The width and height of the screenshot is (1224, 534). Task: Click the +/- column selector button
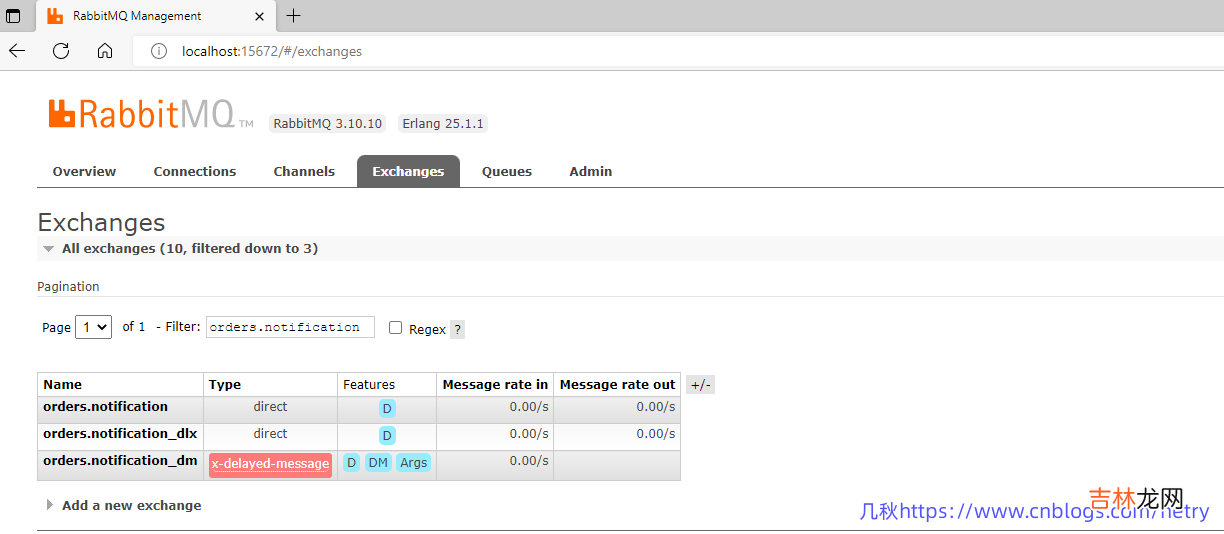(x=700, y=385)
